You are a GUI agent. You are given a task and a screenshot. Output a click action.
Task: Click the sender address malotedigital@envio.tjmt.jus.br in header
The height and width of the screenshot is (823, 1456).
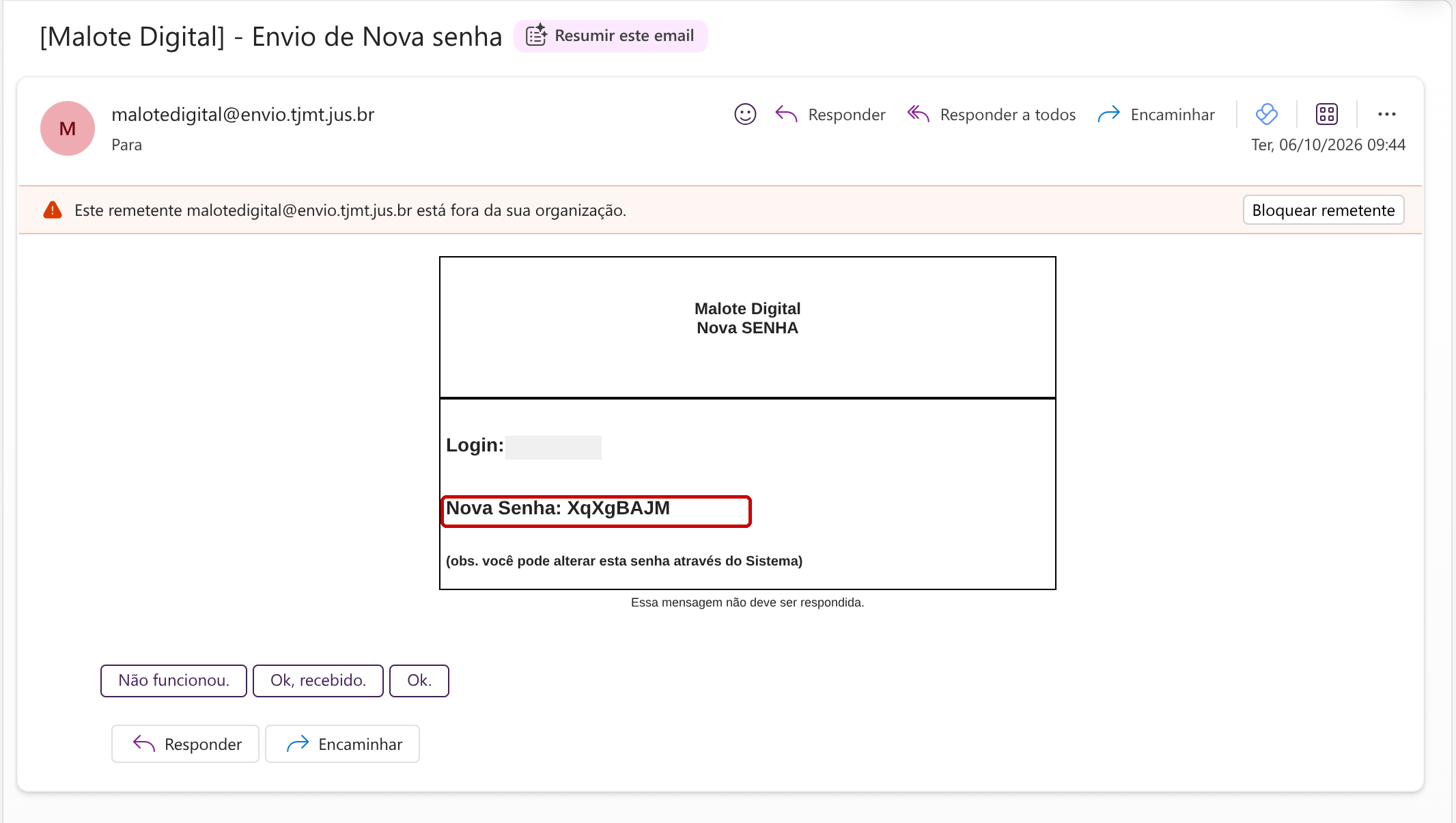tap(243, 114)
